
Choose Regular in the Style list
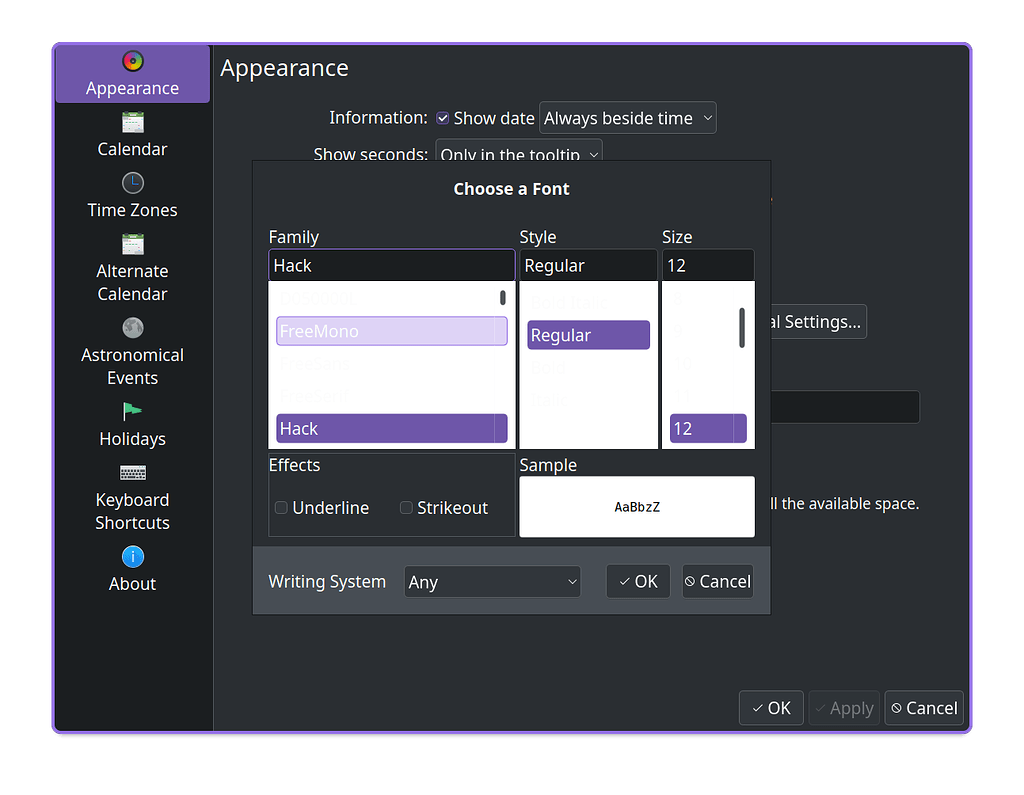588,335
